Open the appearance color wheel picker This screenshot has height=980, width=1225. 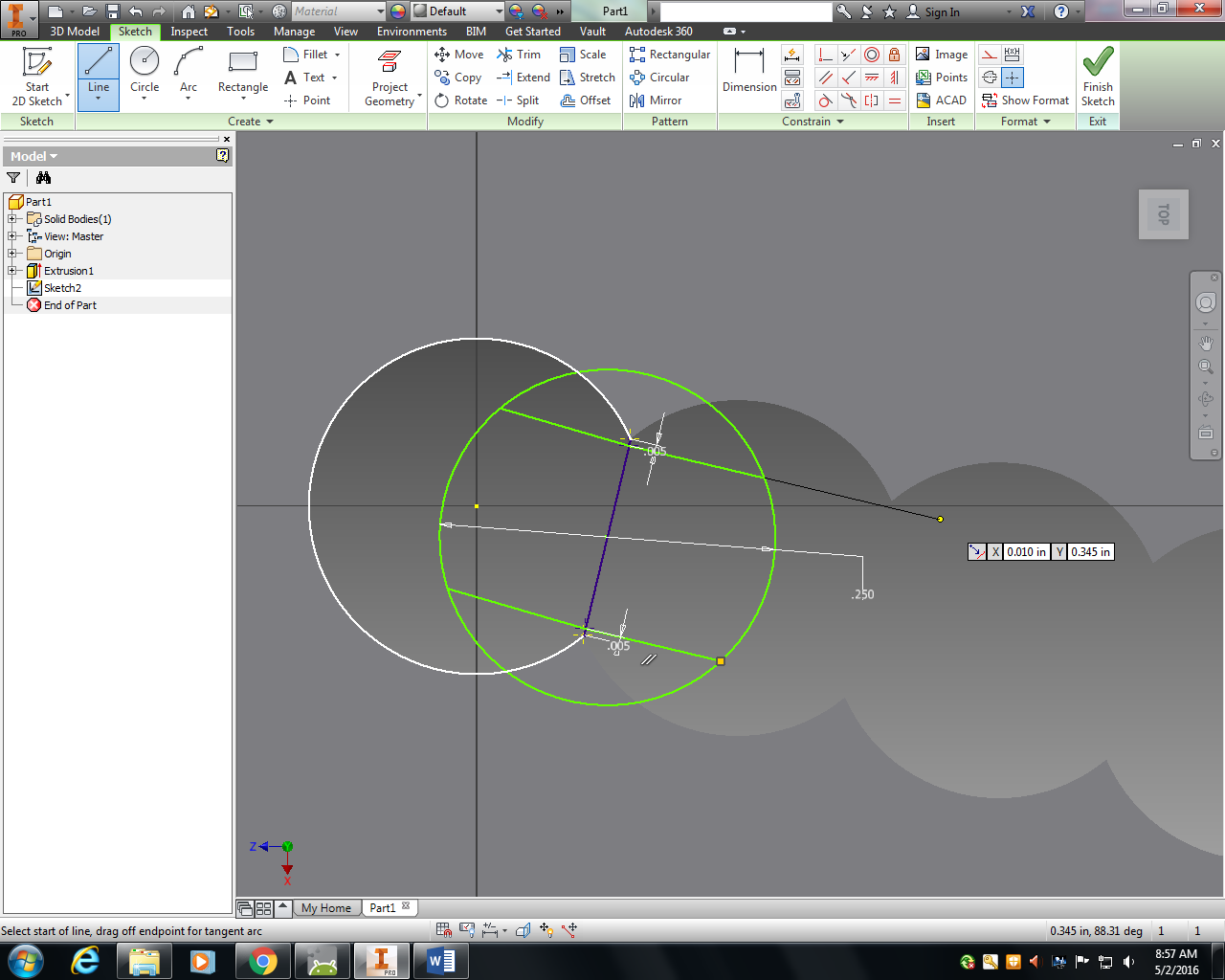click(x=398, y=11)
